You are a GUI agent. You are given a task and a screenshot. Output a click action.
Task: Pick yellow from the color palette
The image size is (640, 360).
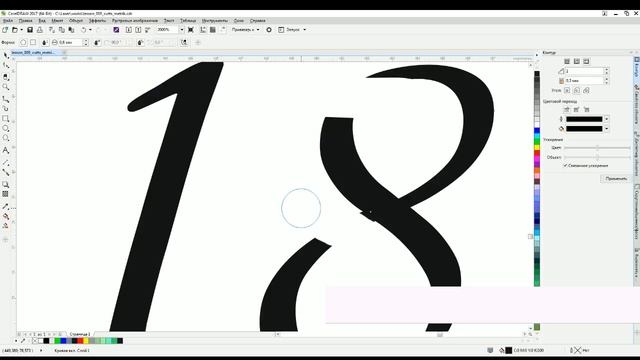[x=537, y=147]
